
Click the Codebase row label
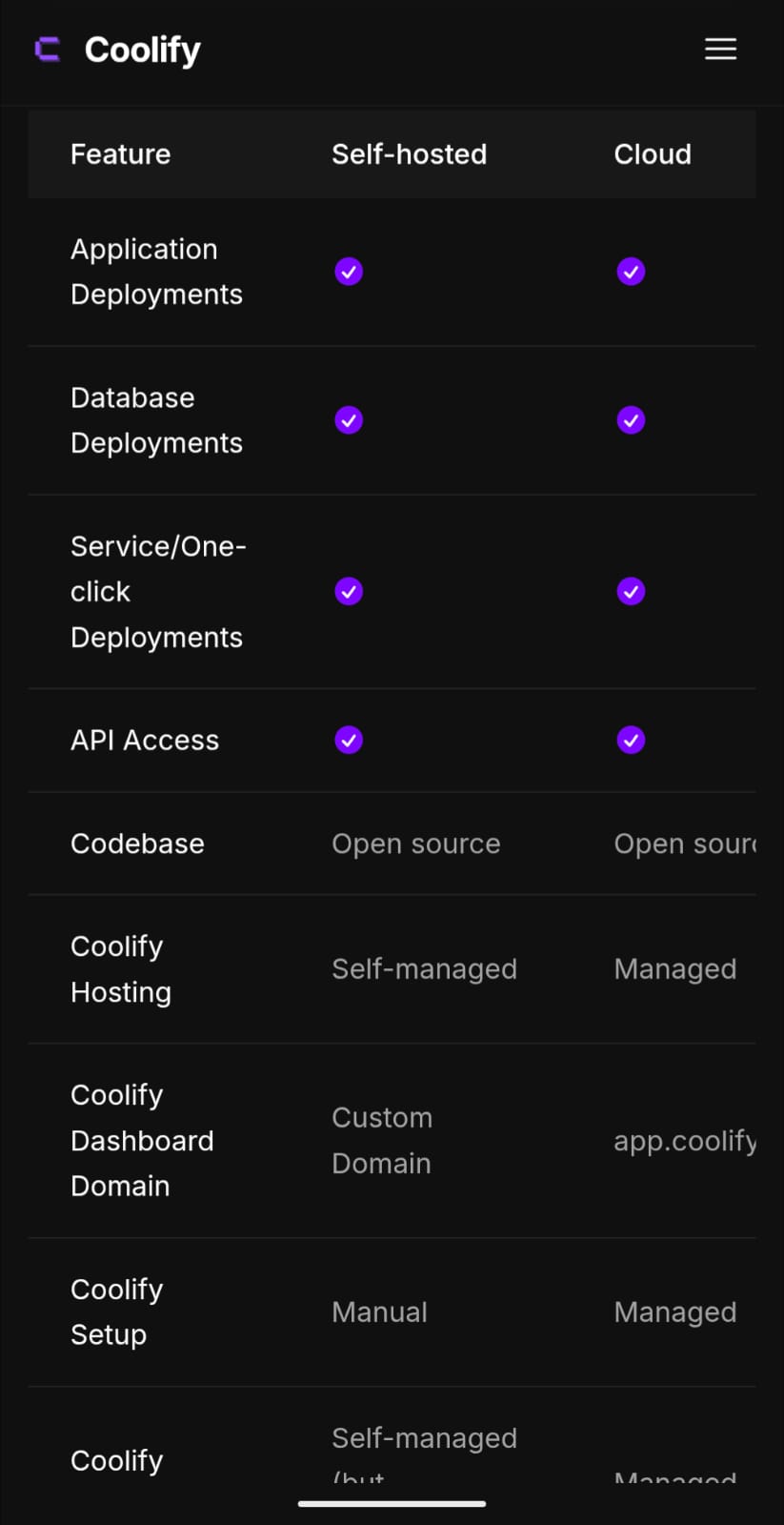137,844
